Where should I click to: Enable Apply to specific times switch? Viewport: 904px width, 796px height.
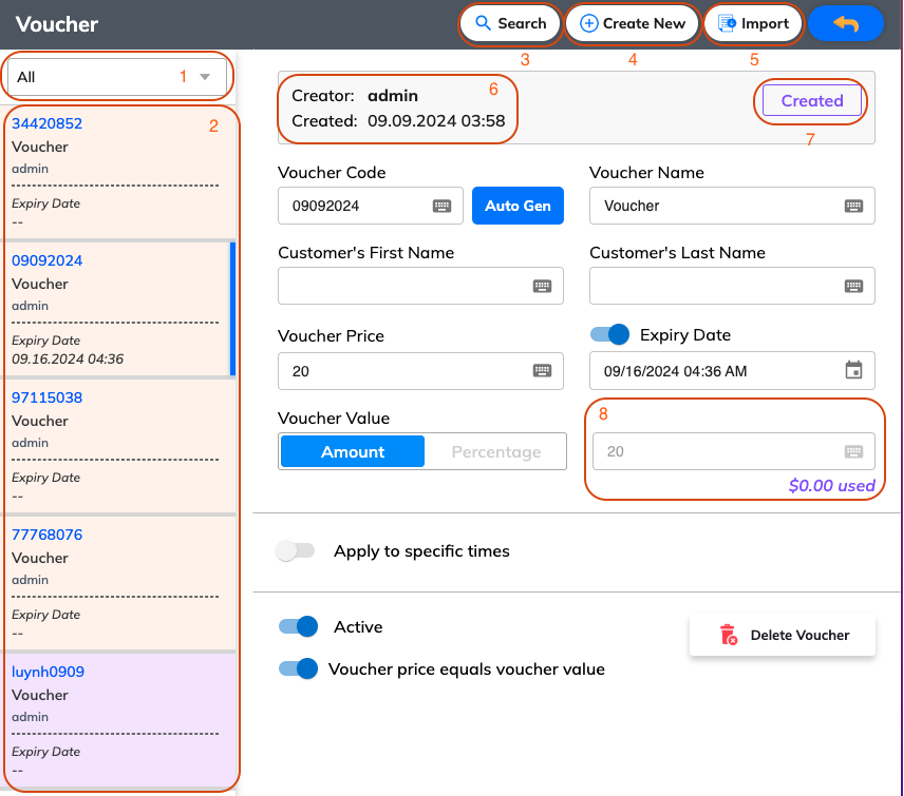click(296, 551)
